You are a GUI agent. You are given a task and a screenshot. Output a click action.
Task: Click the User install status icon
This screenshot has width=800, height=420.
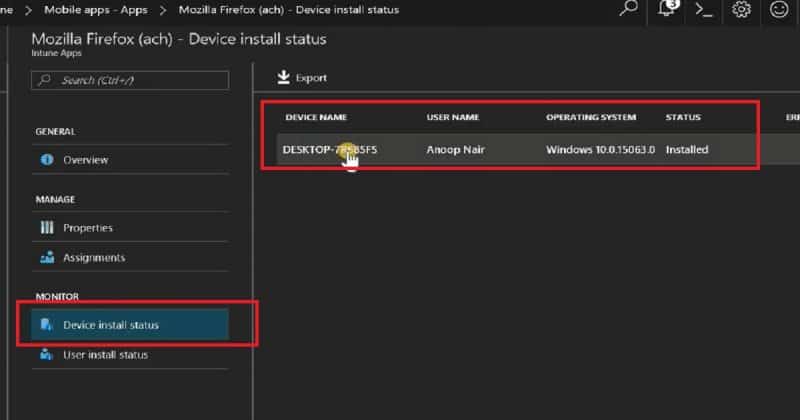pyautogui.click(x=46, y=354)
